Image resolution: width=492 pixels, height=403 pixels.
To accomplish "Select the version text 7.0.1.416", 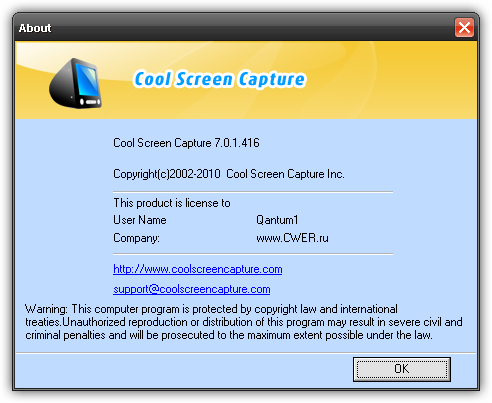I will point(237,143).
